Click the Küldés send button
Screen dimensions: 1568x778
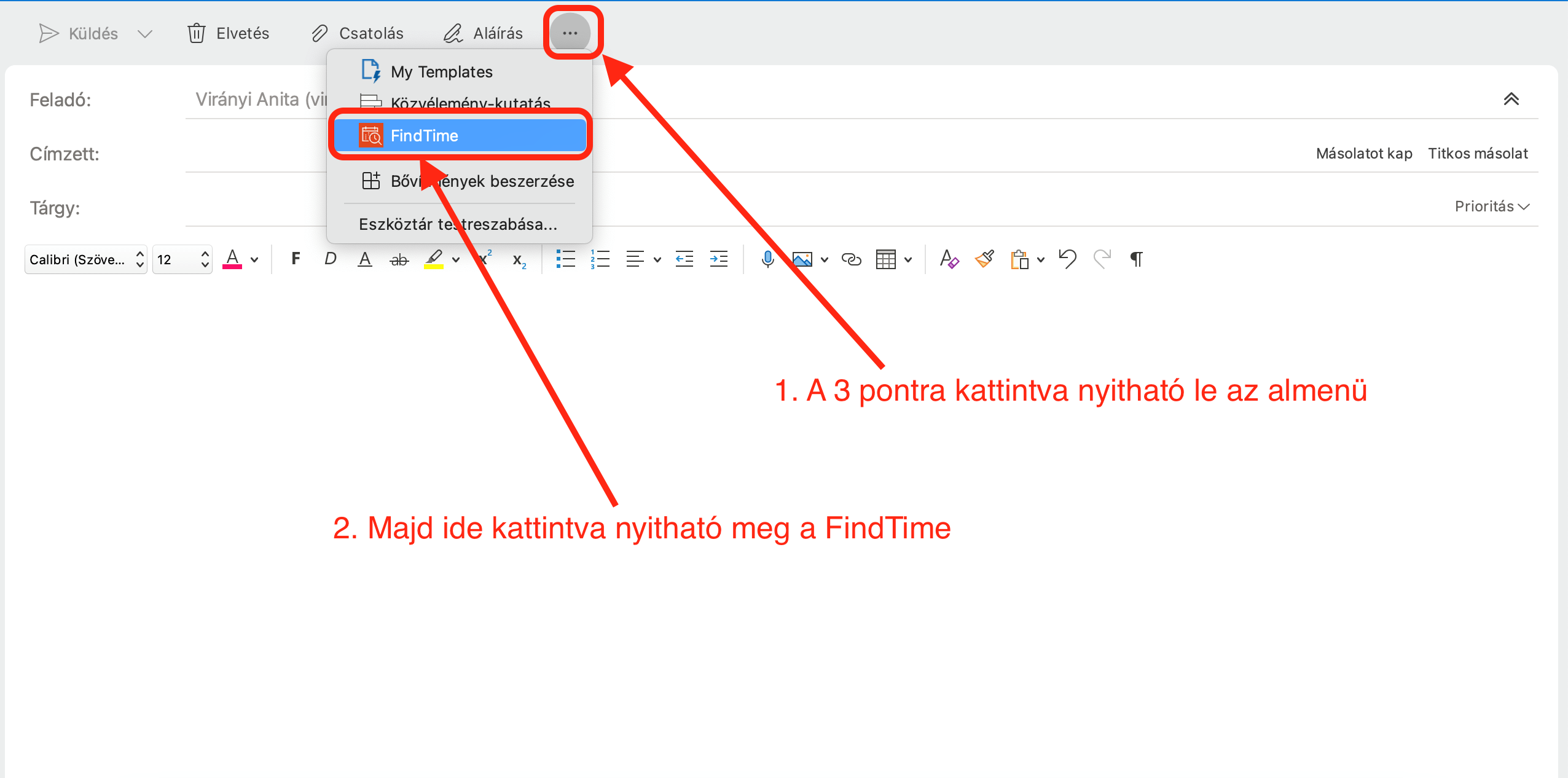(78, 33)
